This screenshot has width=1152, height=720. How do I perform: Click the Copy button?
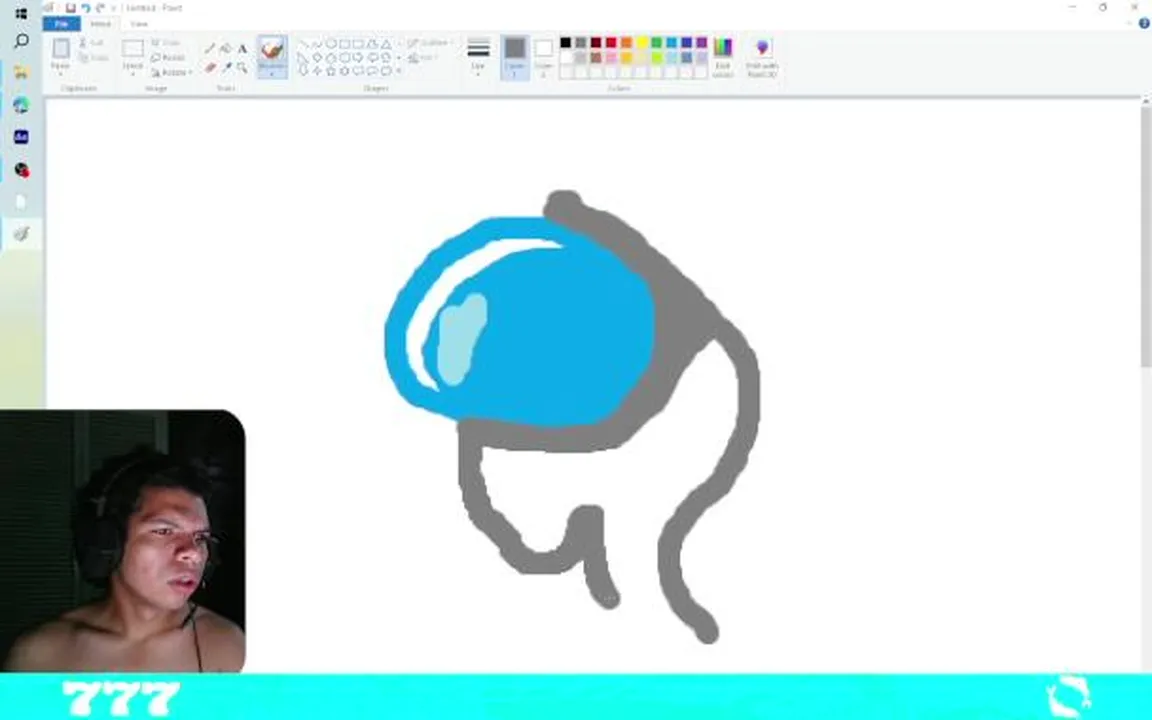[93, 57]
